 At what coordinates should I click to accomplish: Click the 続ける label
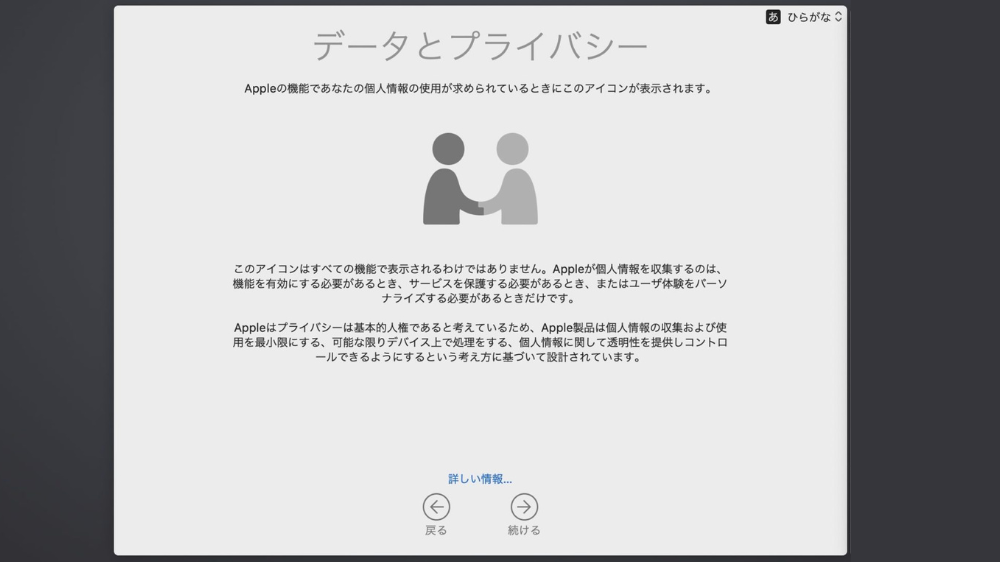tap(524, 530)
